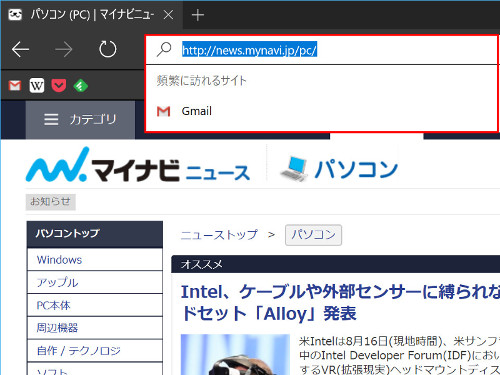Open the Feedly favorites bar shortcut
This screenshot has width=500, height=375.
coord(81,86)
